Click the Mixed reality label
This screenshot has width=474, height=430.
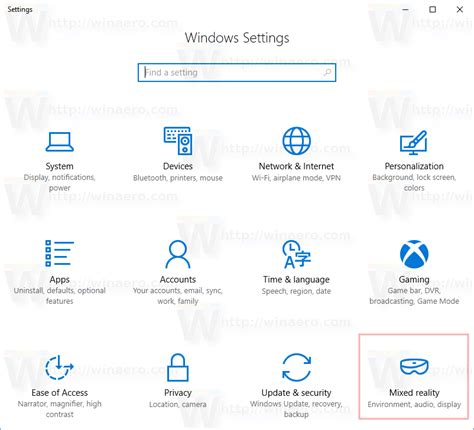click(x=414, y=393)
